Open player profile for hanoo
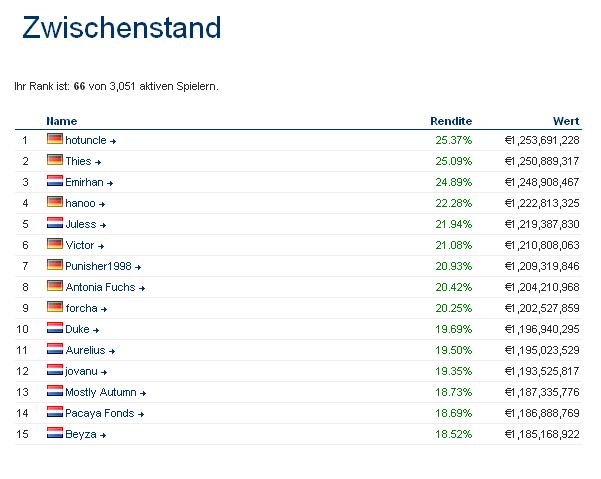The width and height of the screenshot is (601, 479). [x=80, y=203]
